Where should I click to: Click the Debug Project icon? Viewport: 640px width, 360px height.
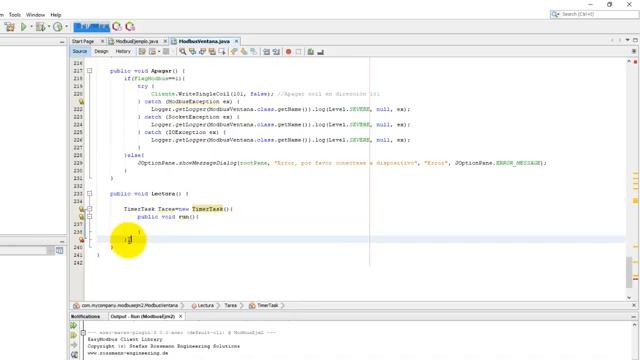(x=40, y=27)
